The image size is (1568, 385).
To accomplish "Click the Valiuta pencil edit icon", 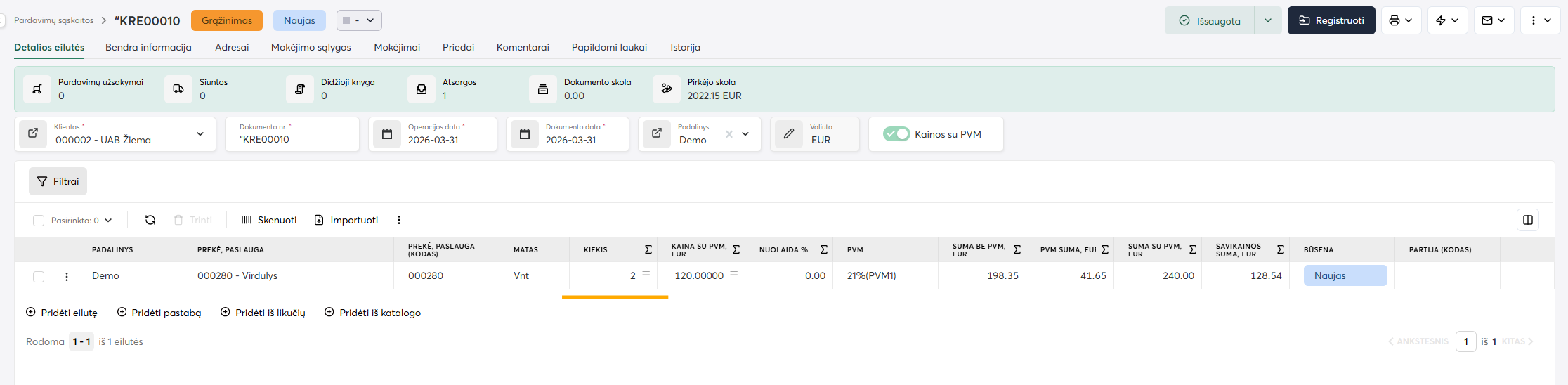I will 789,133.
